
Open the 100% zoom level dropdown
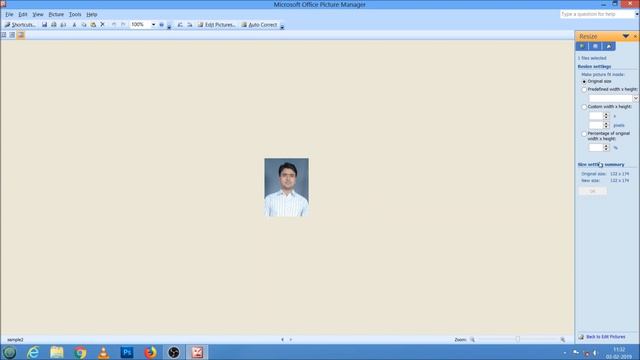(153, 25)
